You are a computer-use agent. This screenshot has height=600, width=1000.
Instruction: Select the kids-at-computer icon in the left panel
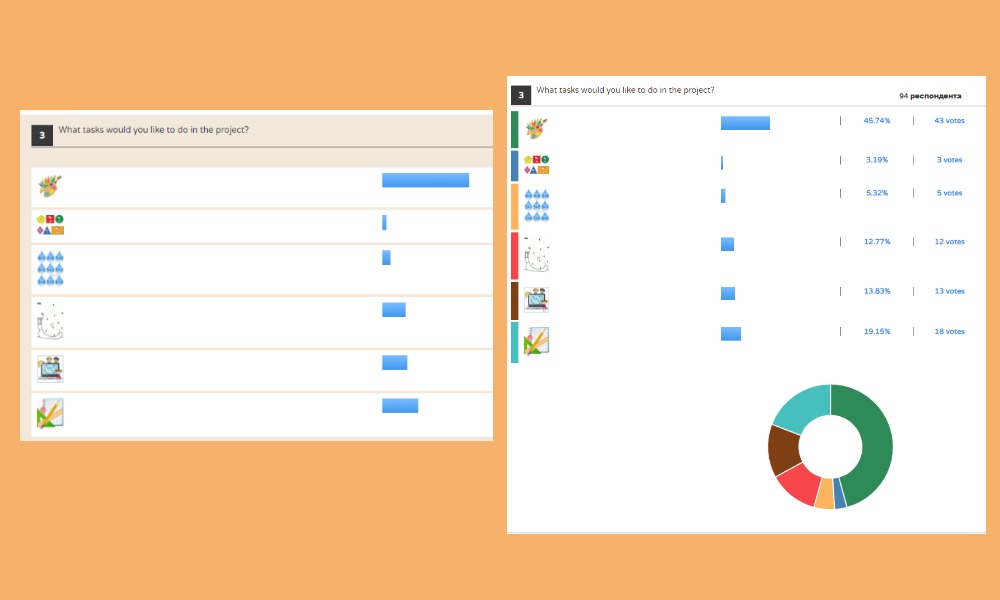click(50, 368)
